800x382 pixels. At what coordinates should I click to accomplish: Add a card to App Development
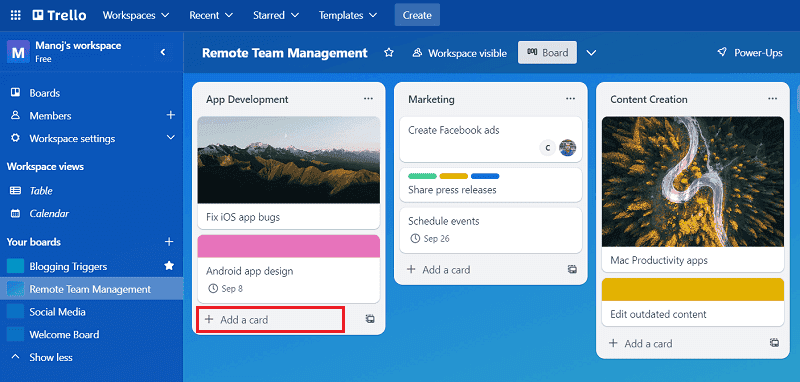point(271,320)
